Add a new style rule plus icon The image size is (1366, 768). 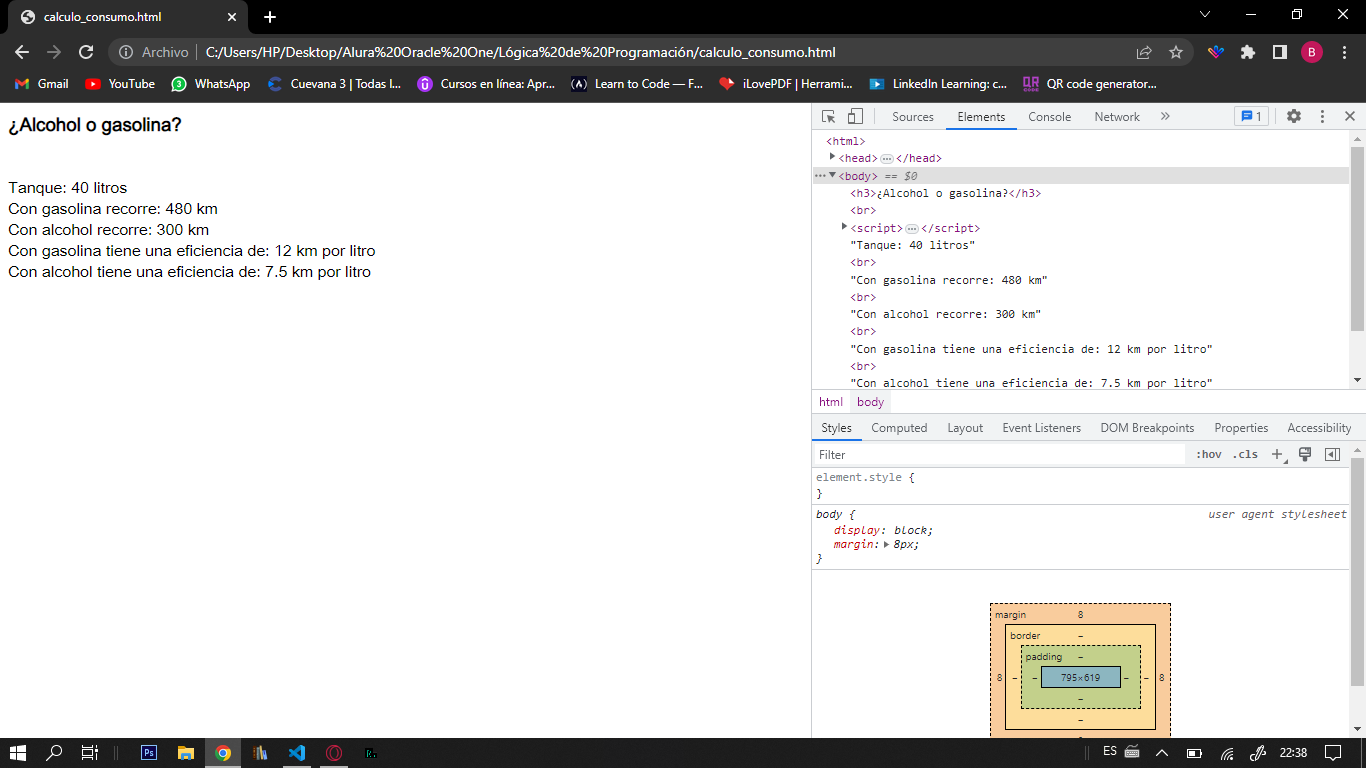[x=1277, y=454]
